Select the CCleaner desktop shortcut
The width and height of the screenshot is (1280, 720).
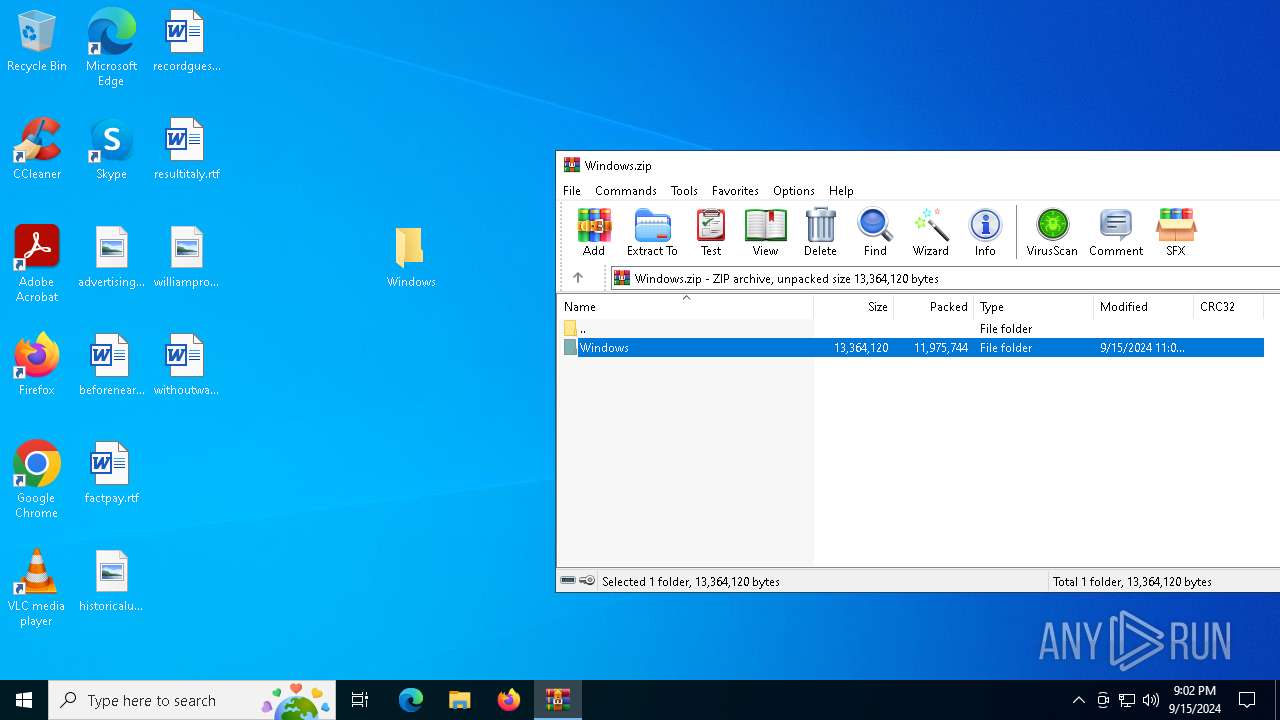coord(37,149)
